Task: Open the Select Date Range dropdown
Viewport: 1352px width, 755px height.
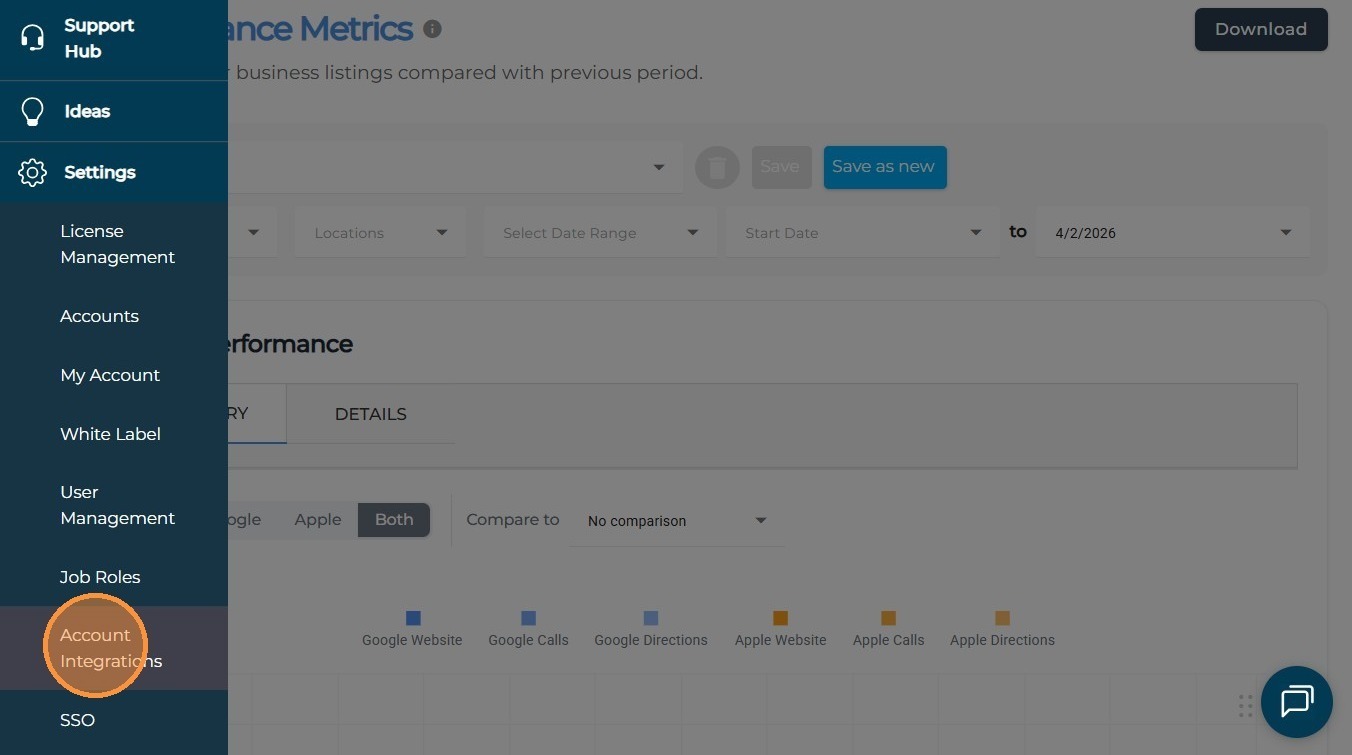Action: click(x=600, y=233)
